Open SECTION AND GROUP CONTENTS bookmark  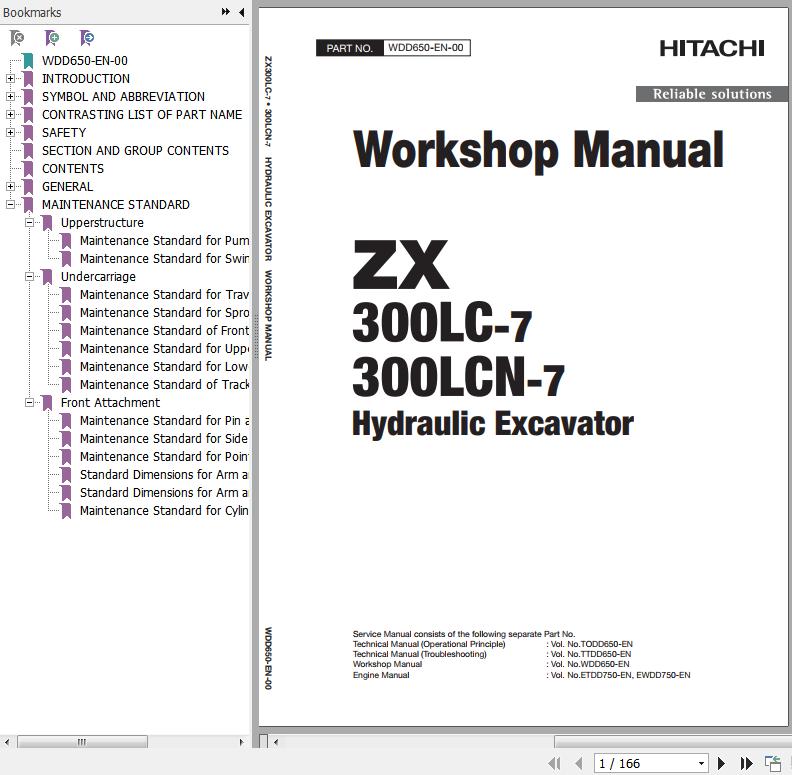point(135,151)
